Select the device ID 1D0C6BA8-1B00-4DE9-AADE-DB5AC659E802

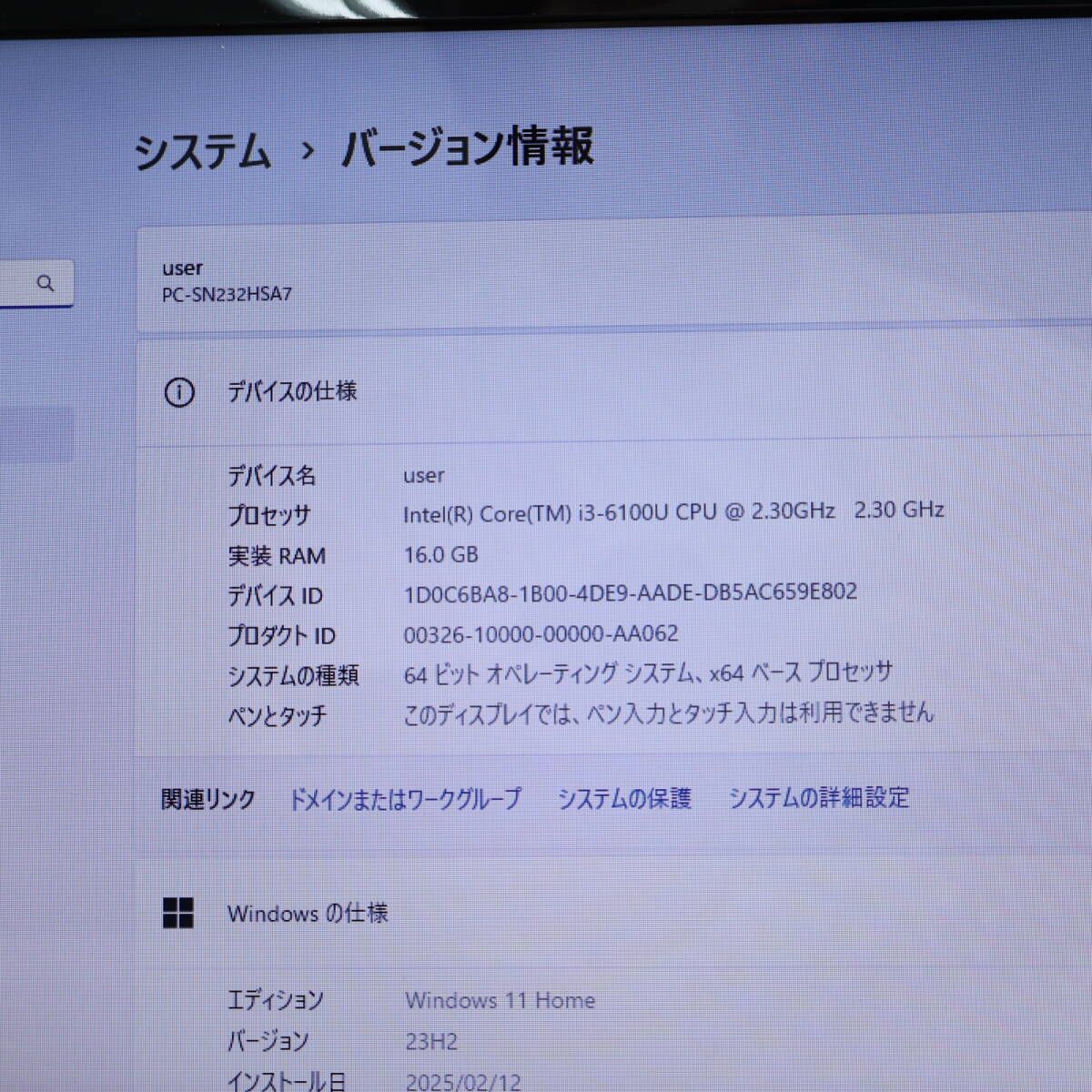tap(631, 593)
